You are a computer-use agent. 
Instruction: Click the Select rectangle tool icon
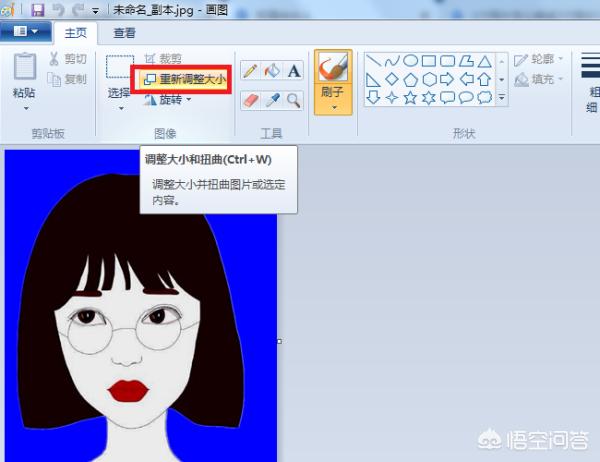[x=119, y=67]
